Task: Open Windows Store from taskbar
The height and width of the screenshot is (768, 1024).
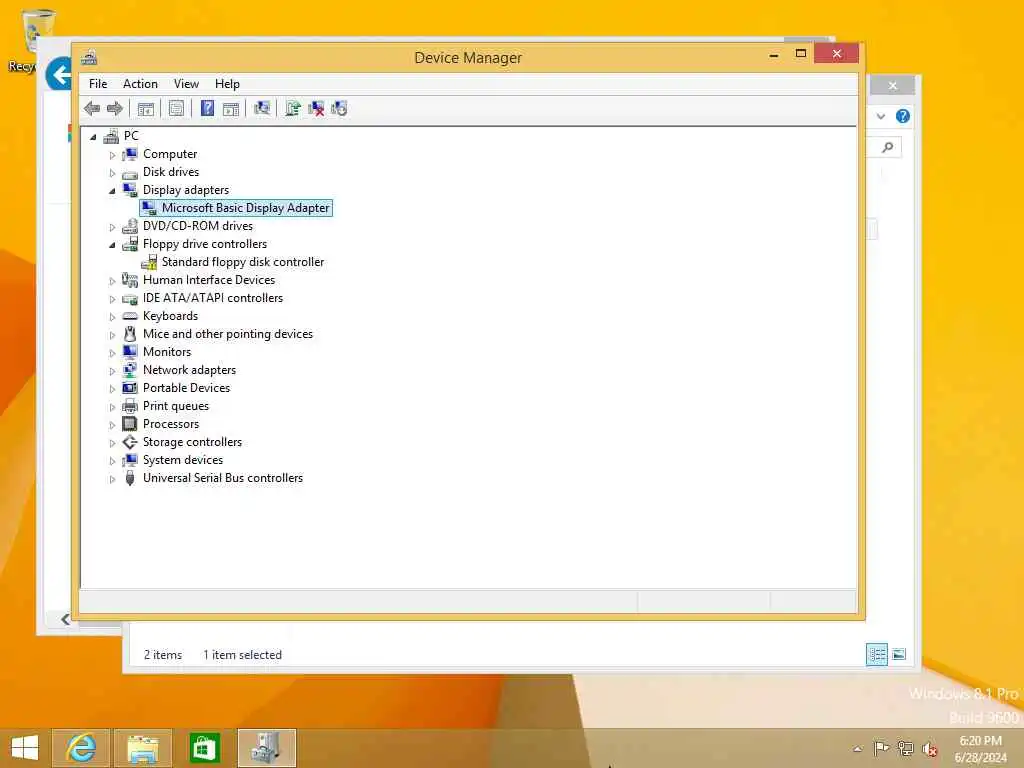Action: tap(204, 748)
